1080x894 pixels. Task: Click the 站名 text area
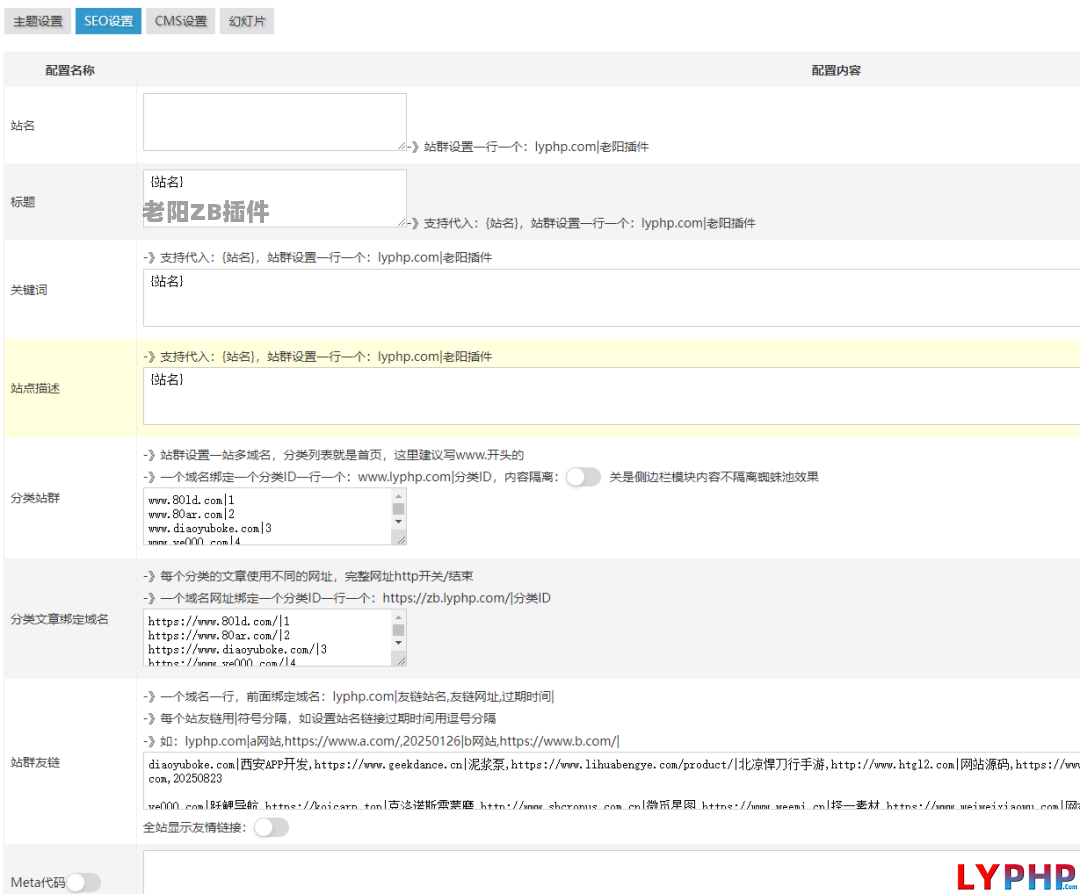click(275, 122)
